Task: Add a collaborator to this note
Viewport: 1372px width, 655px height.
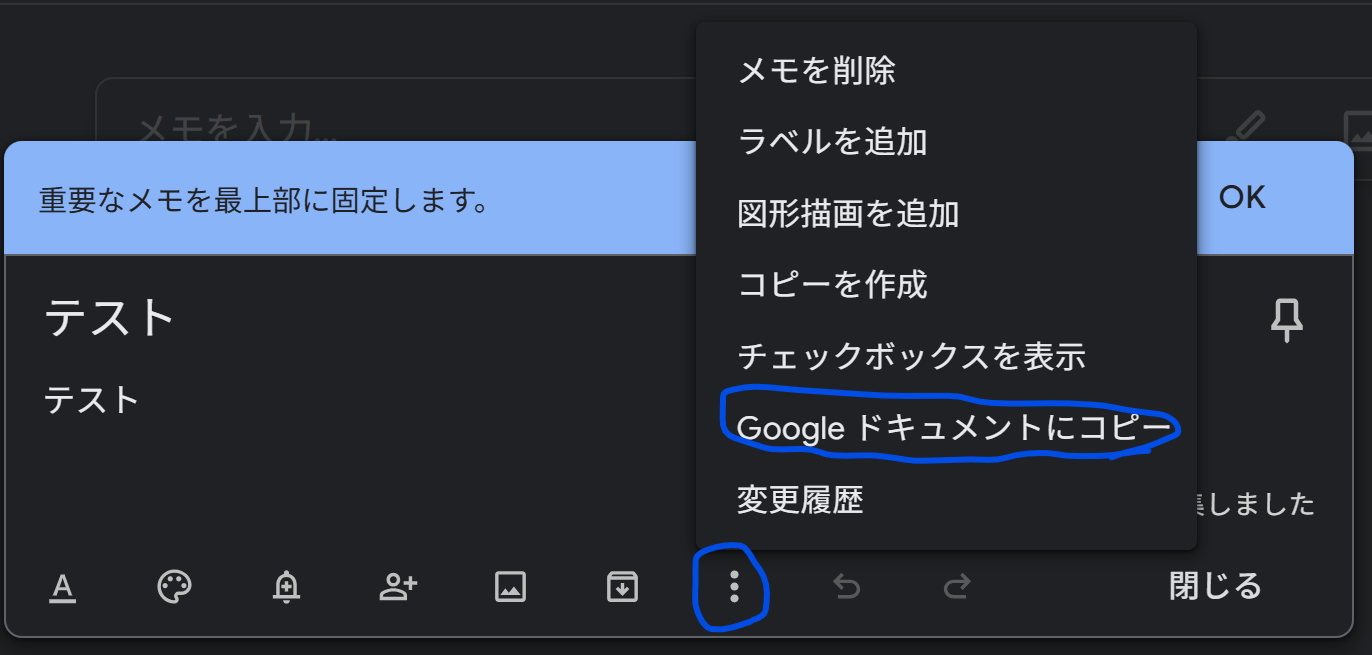Action: [x=398, y=587]
